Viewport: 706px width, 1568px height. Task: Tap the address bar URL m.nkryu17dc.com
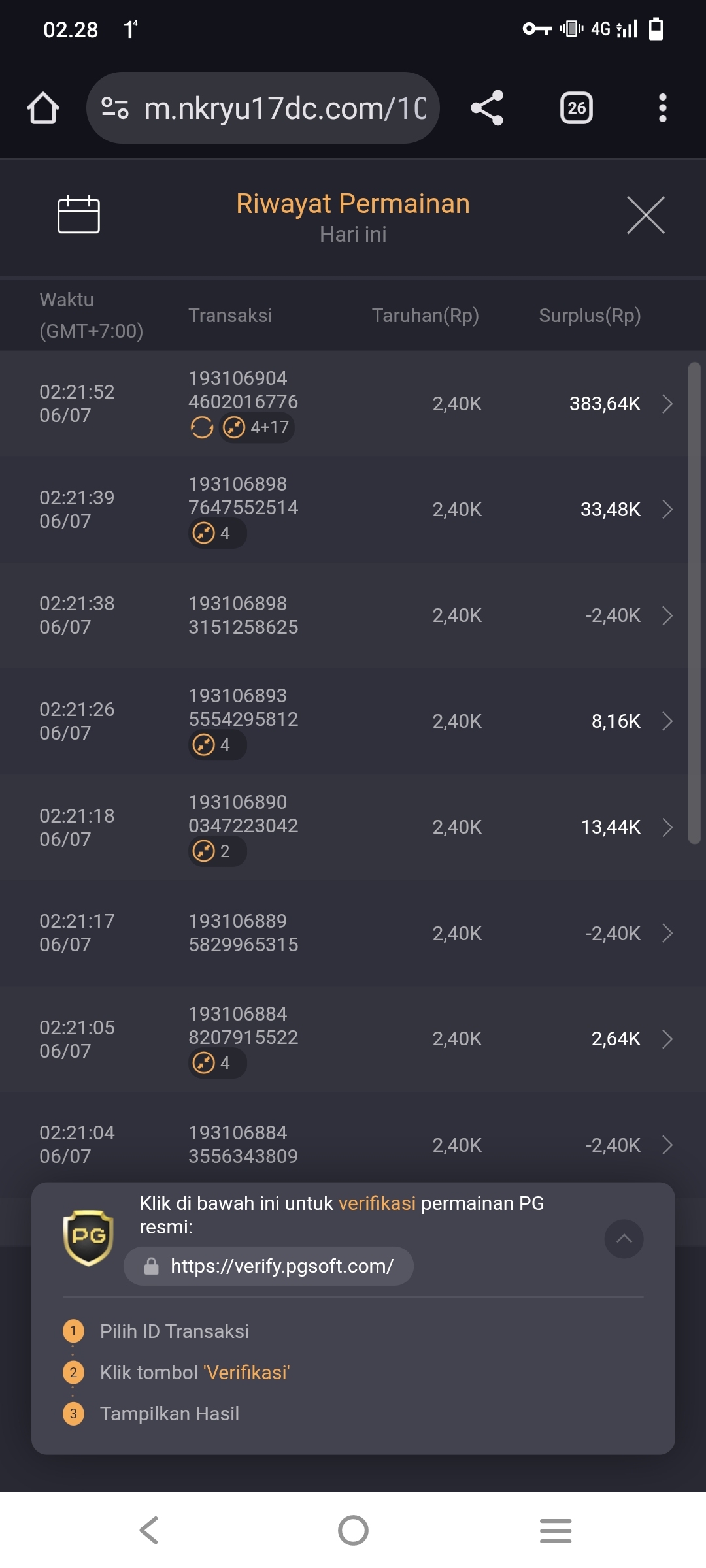[x=285, y=108]
